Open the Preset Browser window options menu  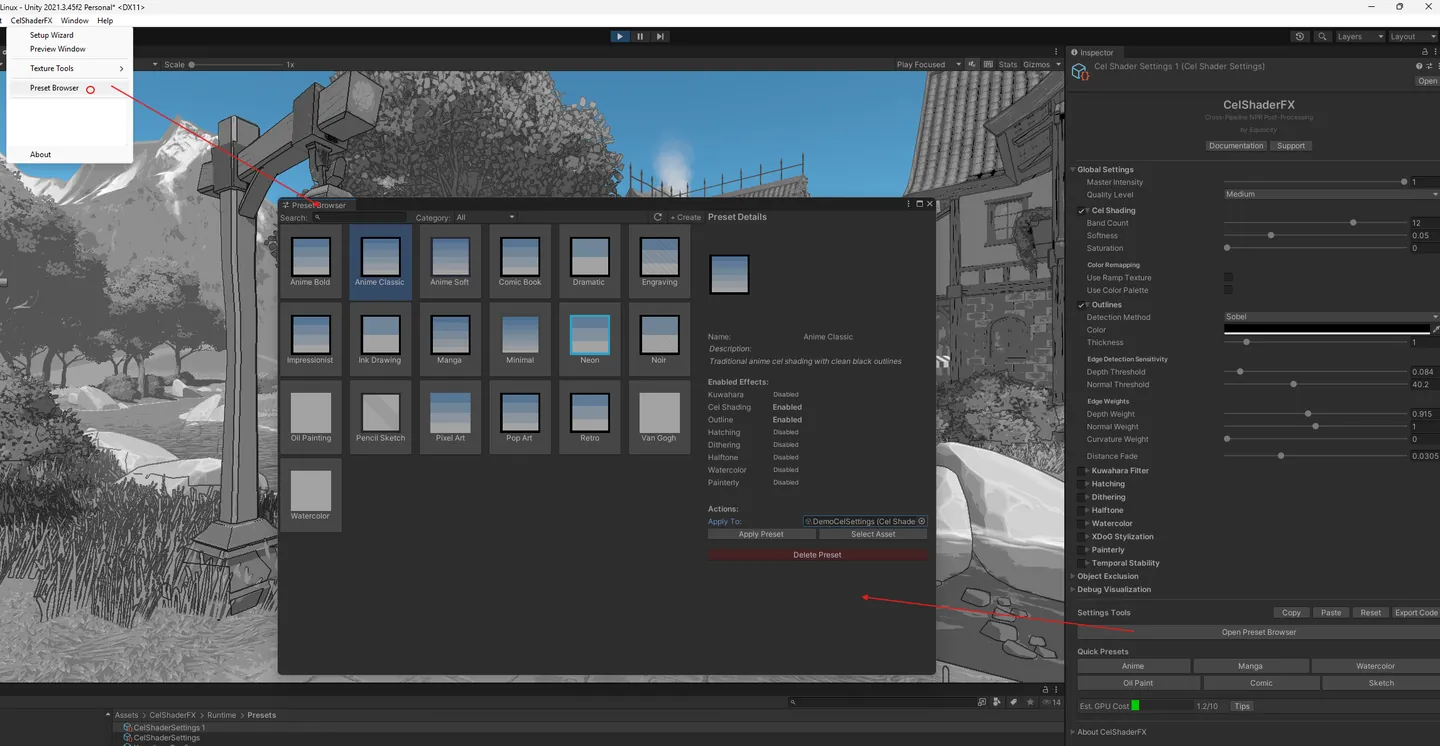pos(909,204)
